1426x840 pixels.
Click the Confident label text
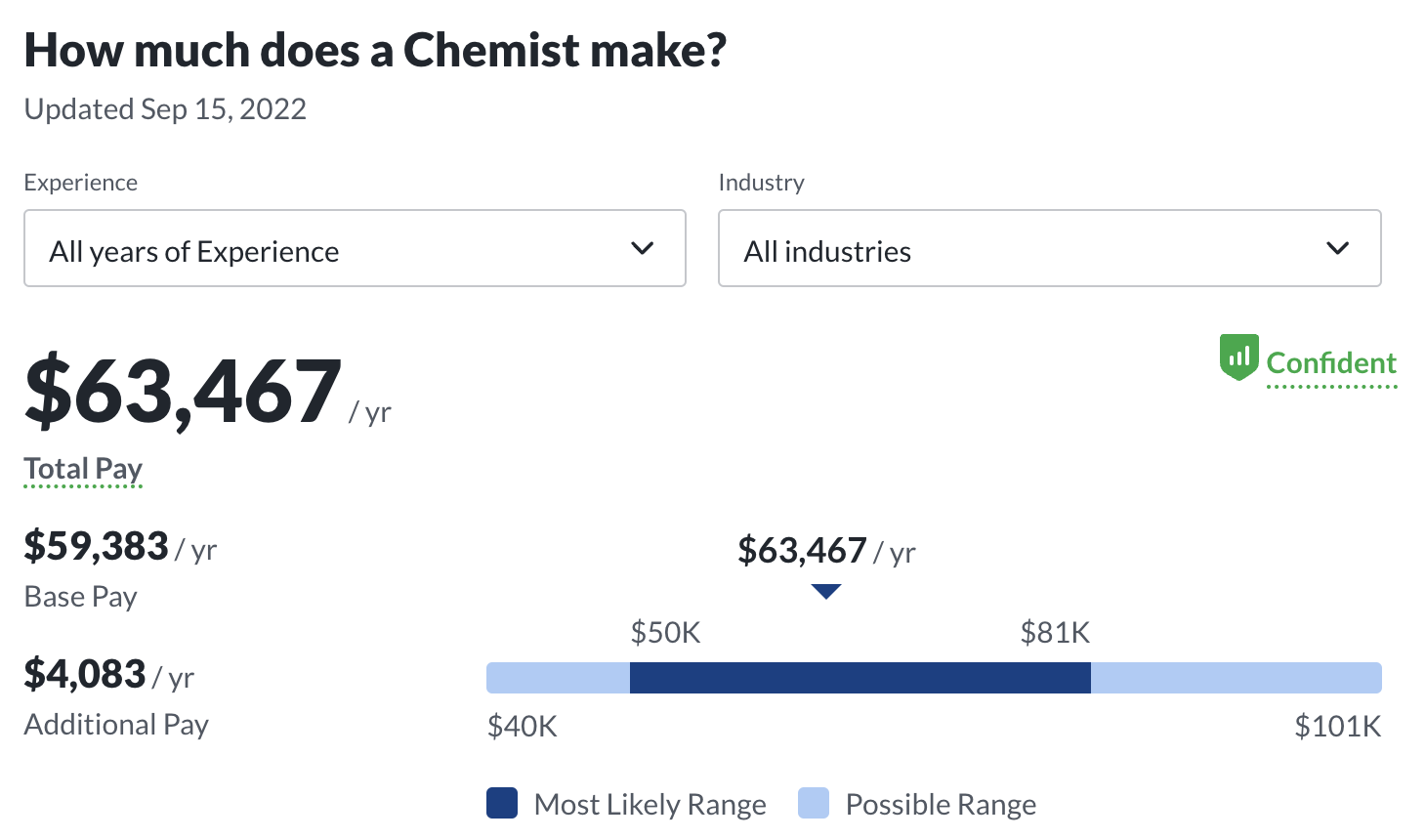click(1331, 363)
